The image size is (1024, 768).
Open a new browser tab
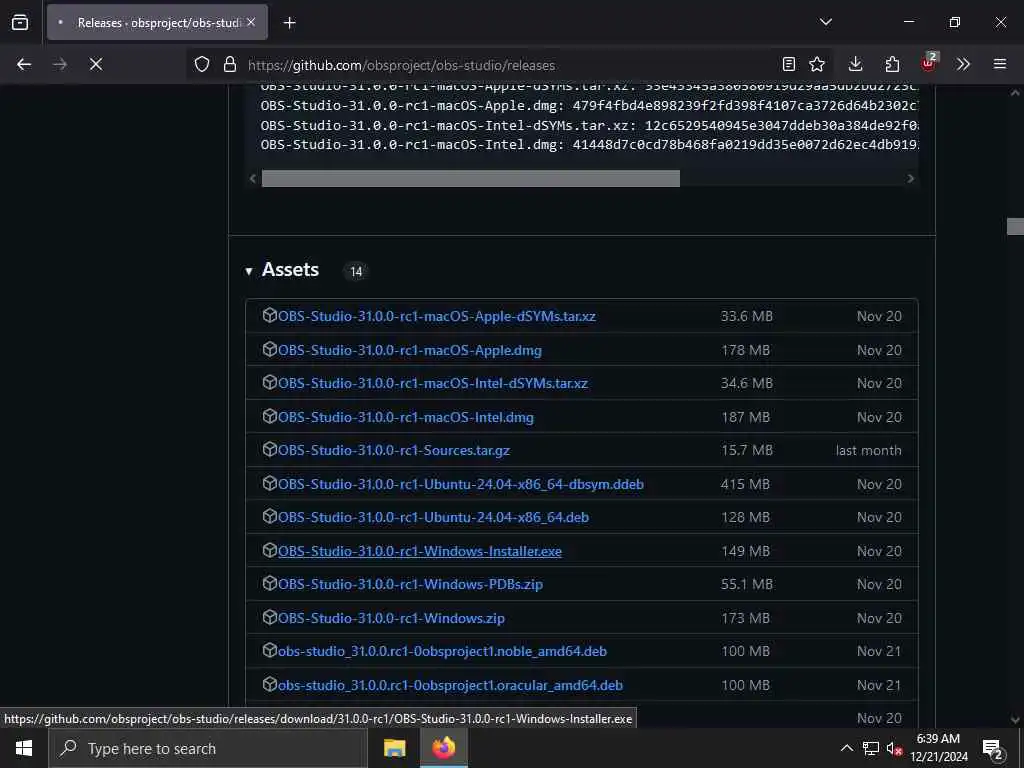[x=289, y=23]
